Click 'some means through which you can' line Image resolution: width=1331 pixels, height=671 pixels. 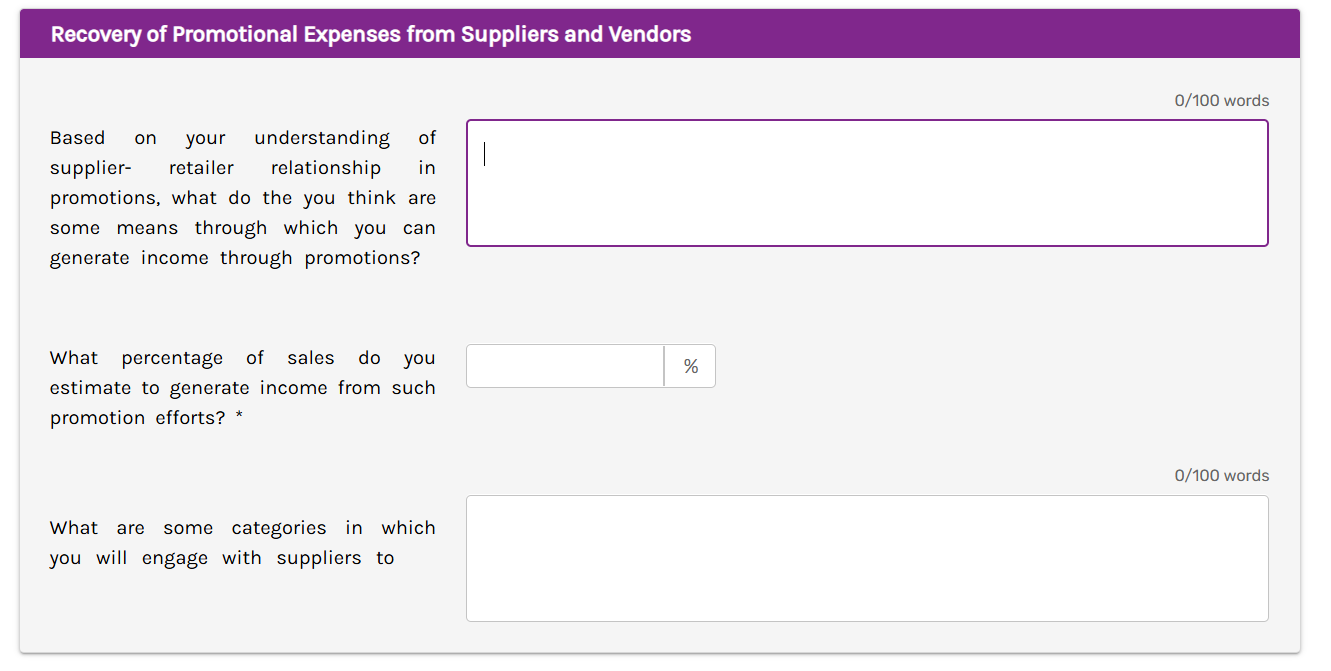(x=243, y=228)
